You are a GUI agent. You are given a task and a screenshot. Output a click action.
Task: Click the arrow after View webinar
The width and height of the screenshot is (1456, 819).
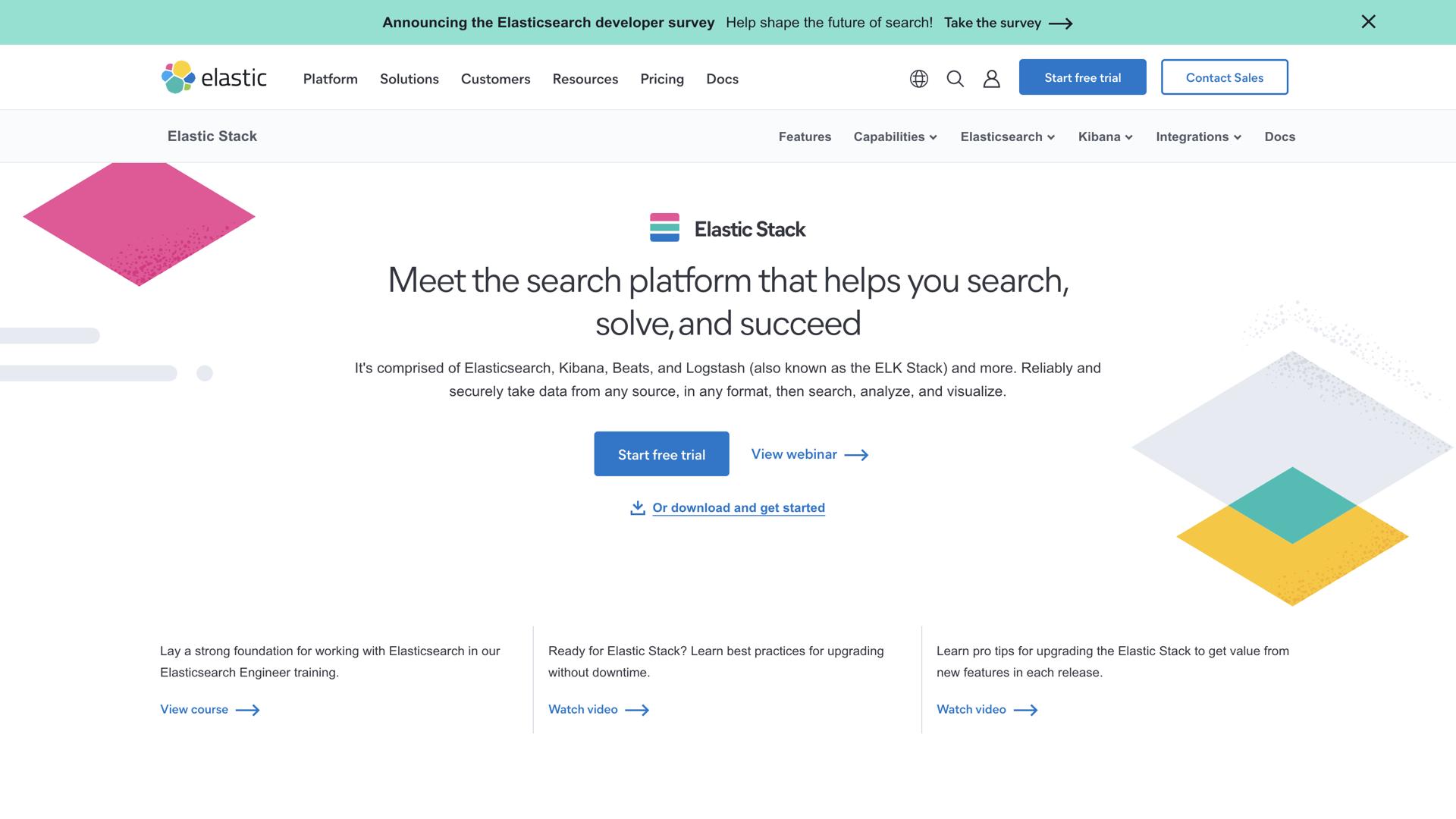pyautogui.click(x=856, y=455)
